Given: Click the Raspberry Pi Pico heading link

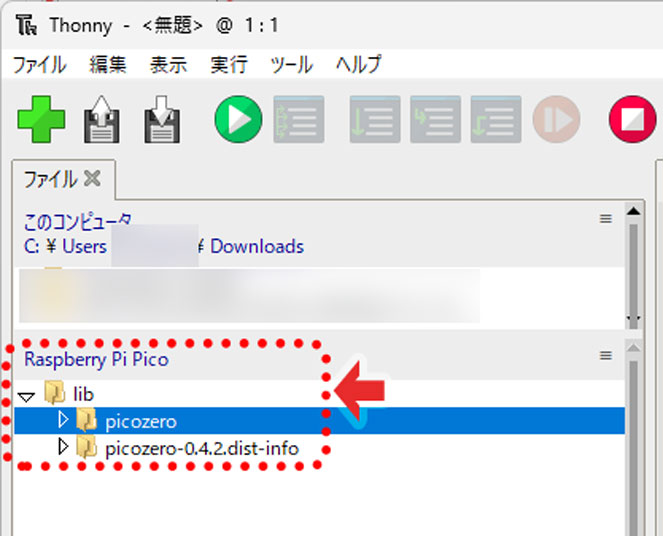Looking at the screenshot, I should (96, 359).
